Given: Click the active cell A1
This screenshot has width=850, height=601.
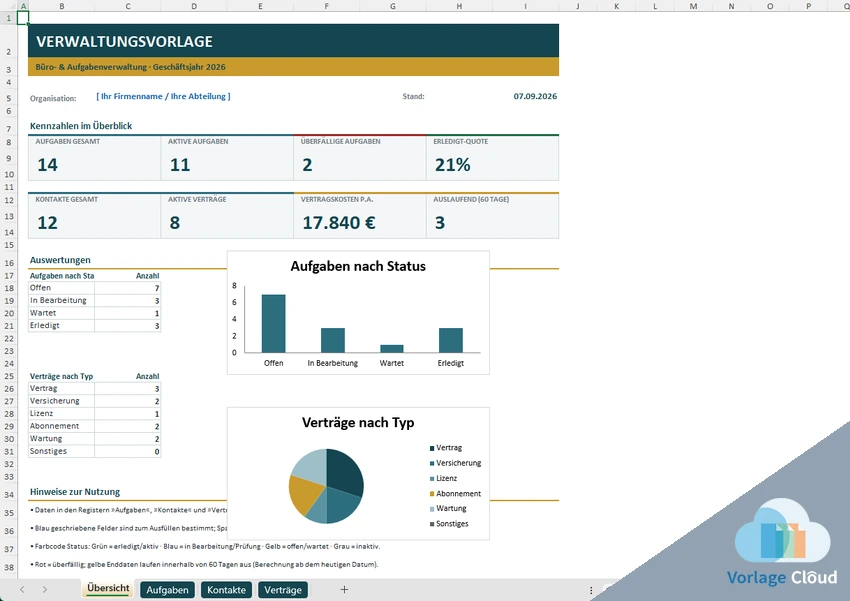Looking at the screenshot, I should tap(23, 18).
